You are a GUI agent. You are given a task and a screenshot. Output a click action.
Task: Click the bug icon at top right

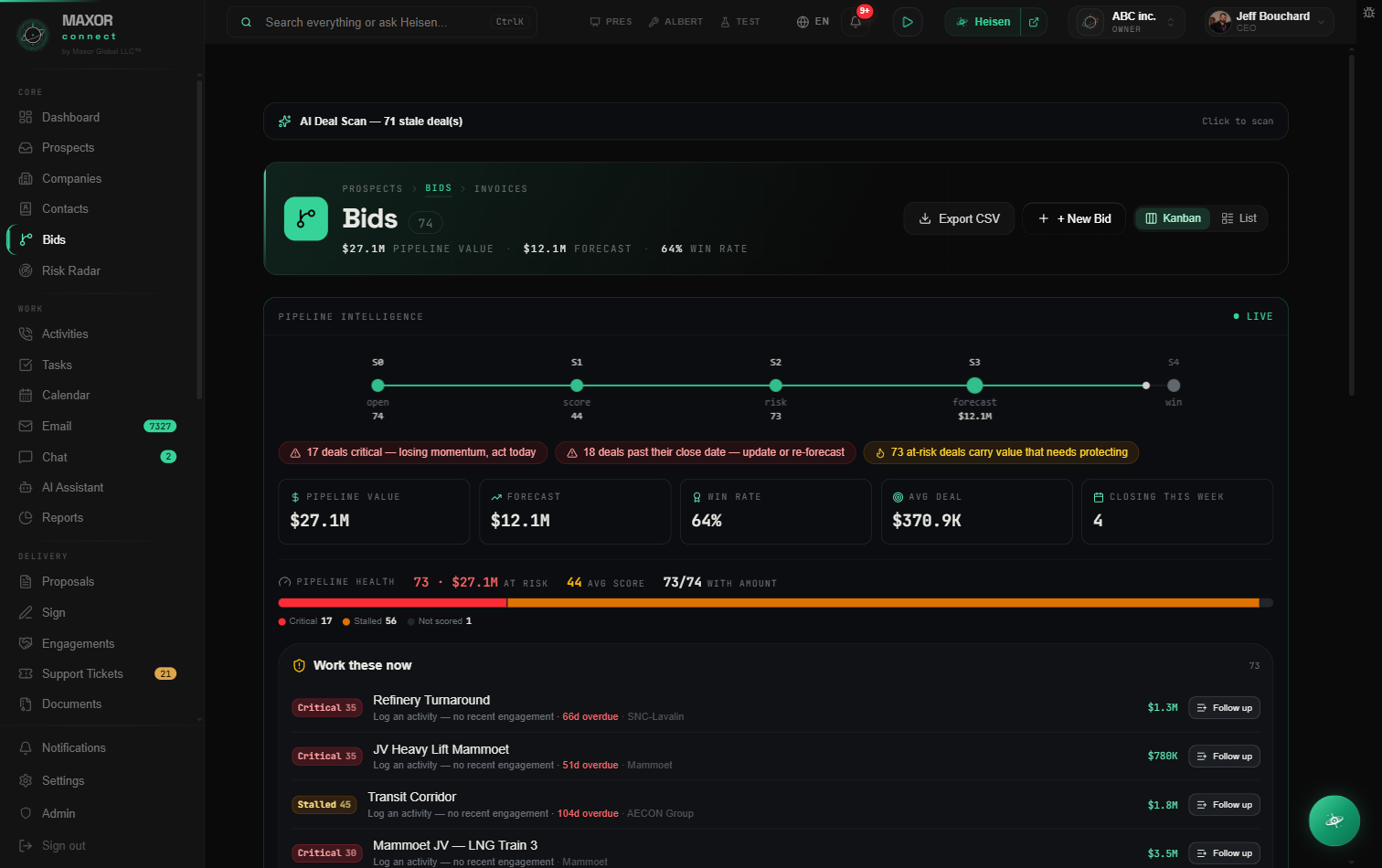[1368, 13]
